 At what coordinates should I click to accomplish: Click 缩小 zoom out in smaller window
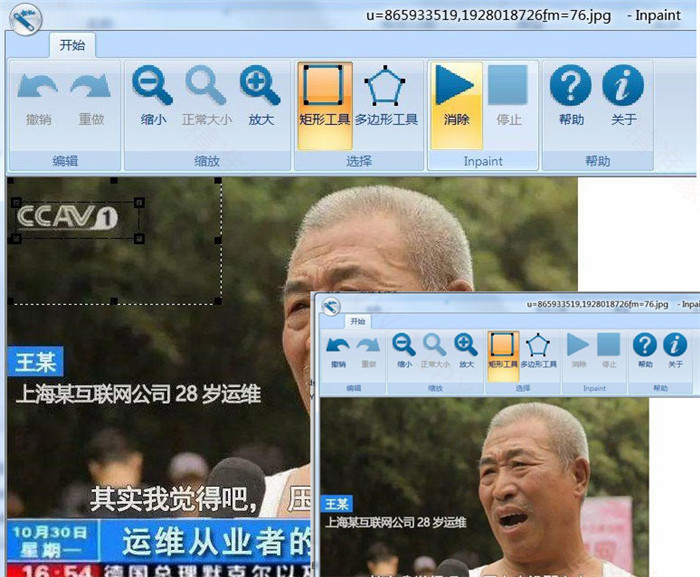coord(404,351)
